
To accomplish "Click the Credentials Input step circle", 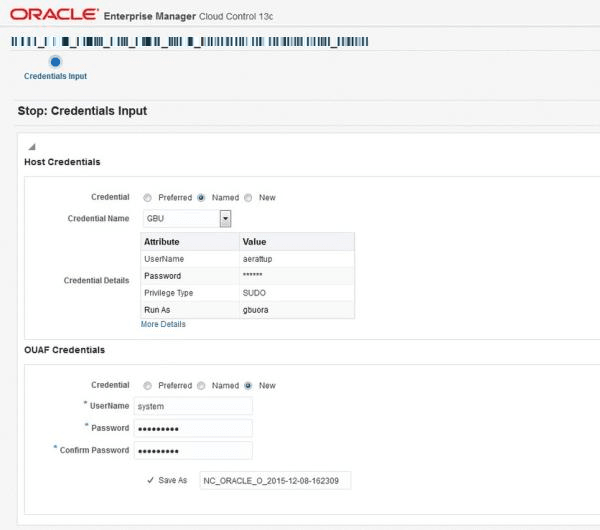I will pyautogui.click(x=55, y=62).
